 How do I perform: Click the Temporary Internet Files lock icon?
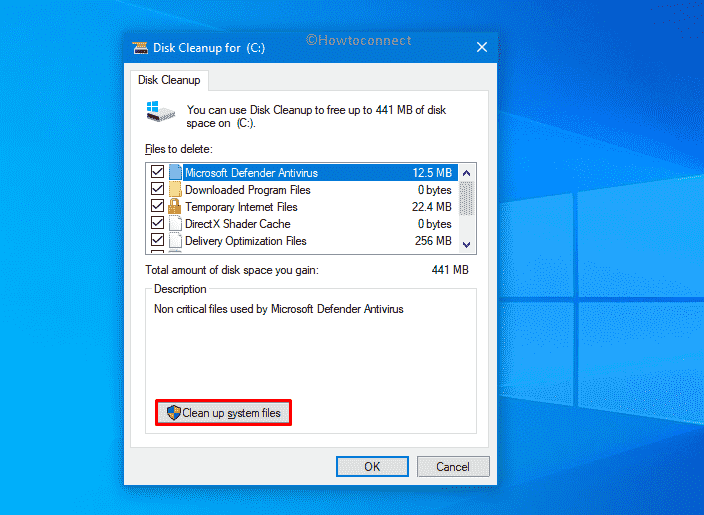click(175, 207)
